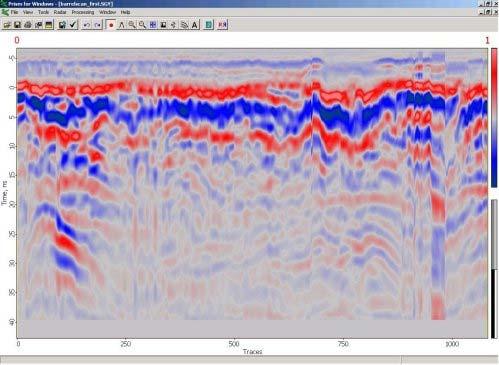Click the Save floppy disk icon
This screenshot has height=365, width=499.
(17, 25)
